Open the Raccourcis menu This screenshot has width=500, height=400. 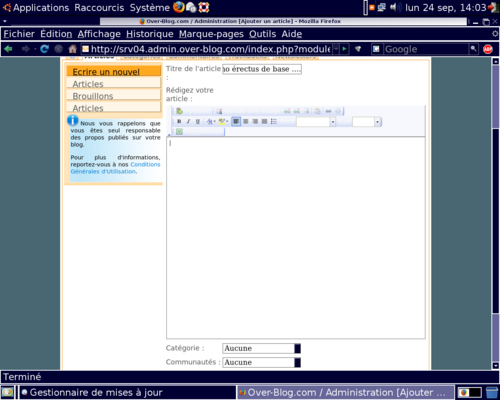[99, 8]
